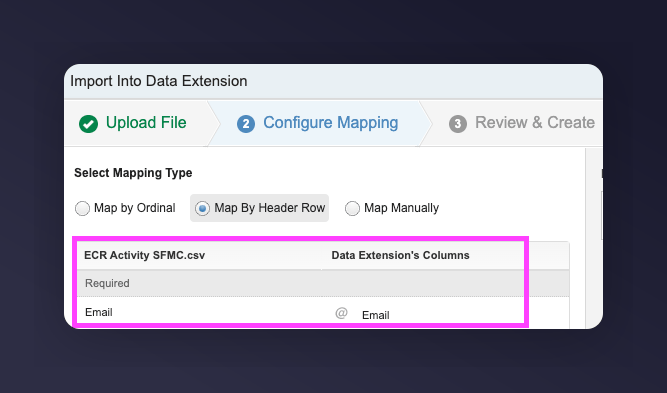Choose the Map Manually radio button

pyautogui.click(x=352, y=208)
